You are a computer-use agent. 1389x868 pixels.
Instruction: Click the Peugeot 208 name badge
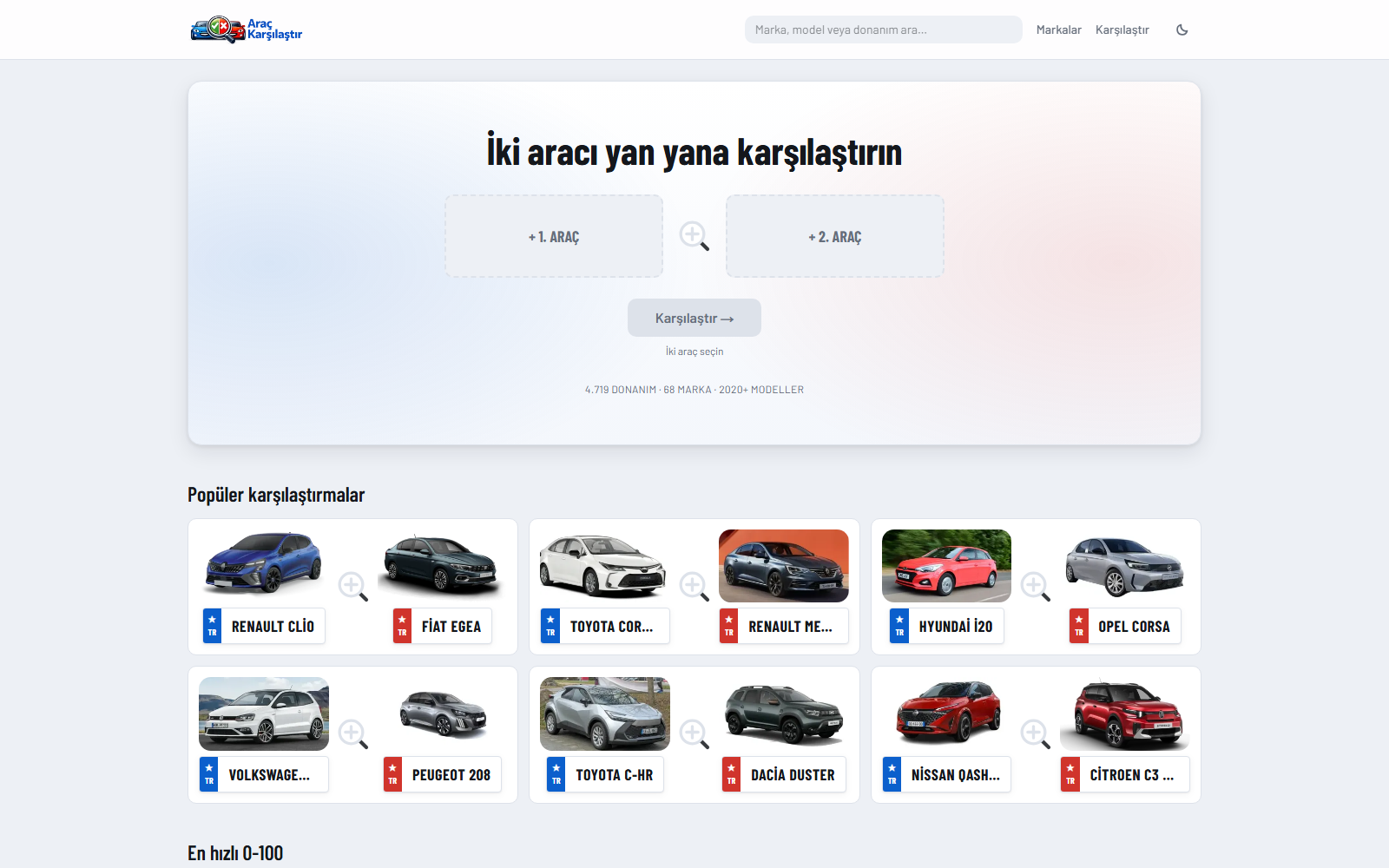pos(443,774)
